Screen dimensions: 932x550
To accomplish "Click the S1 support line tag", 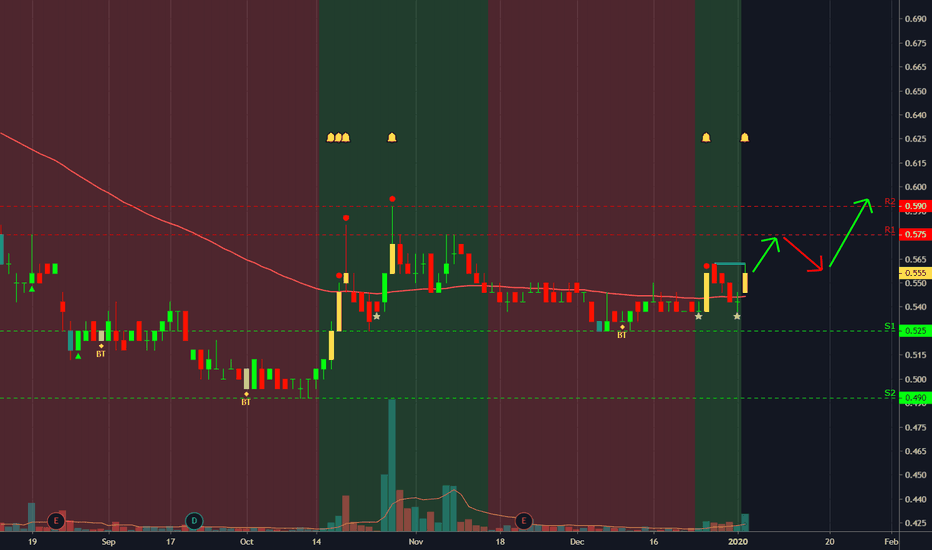I will tap(890, 326).
